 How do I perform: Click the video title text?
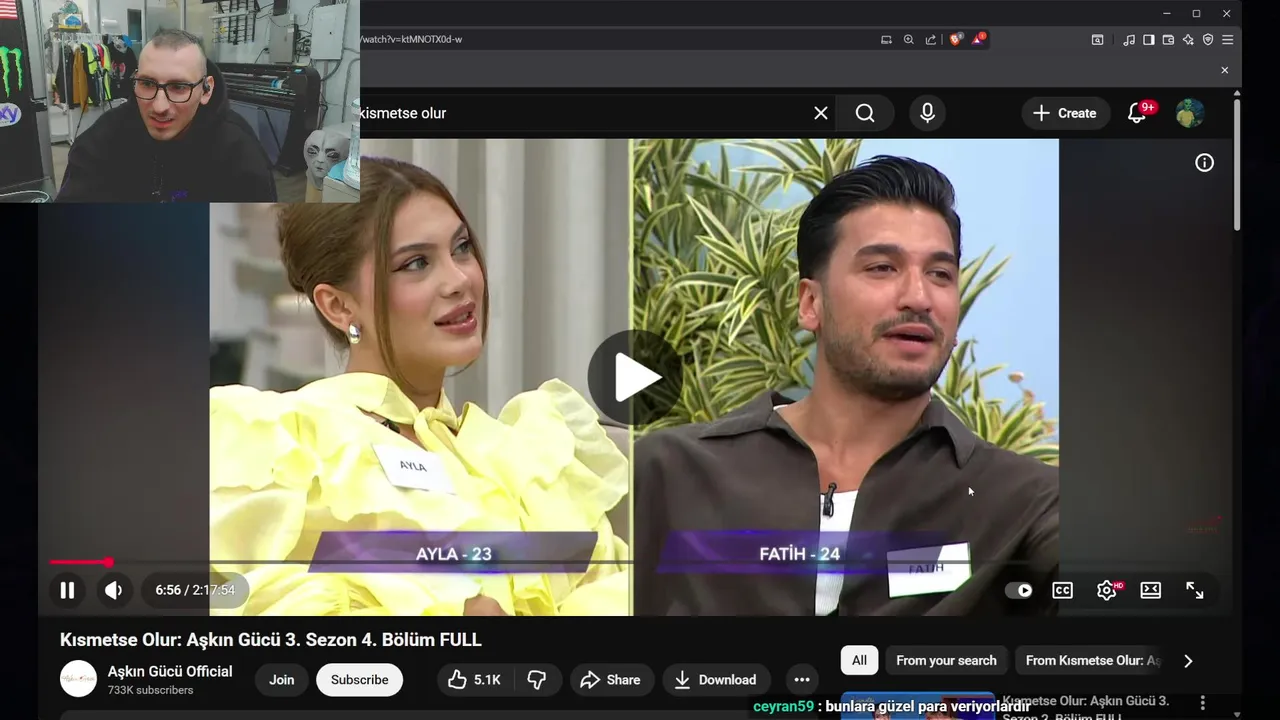[x=271, y=639]
